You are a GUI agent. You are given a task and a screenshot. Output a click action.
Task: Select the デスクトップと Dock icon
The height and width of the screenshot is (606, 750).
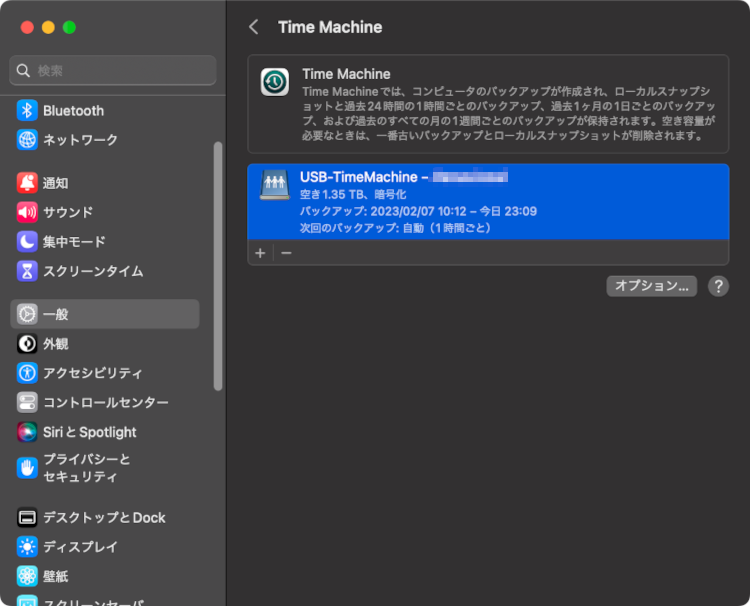[x=27, y=517]
